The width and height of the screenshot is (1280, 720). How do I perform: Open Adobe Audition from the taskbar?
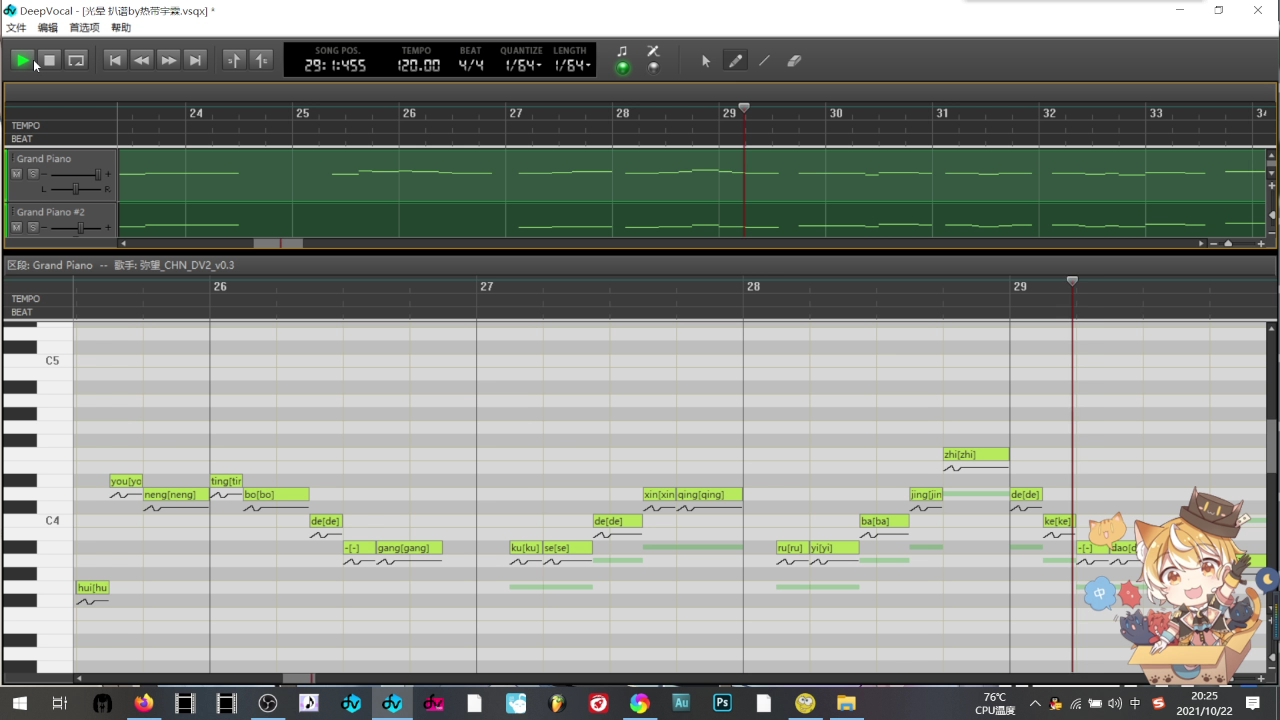click(681, 704)
